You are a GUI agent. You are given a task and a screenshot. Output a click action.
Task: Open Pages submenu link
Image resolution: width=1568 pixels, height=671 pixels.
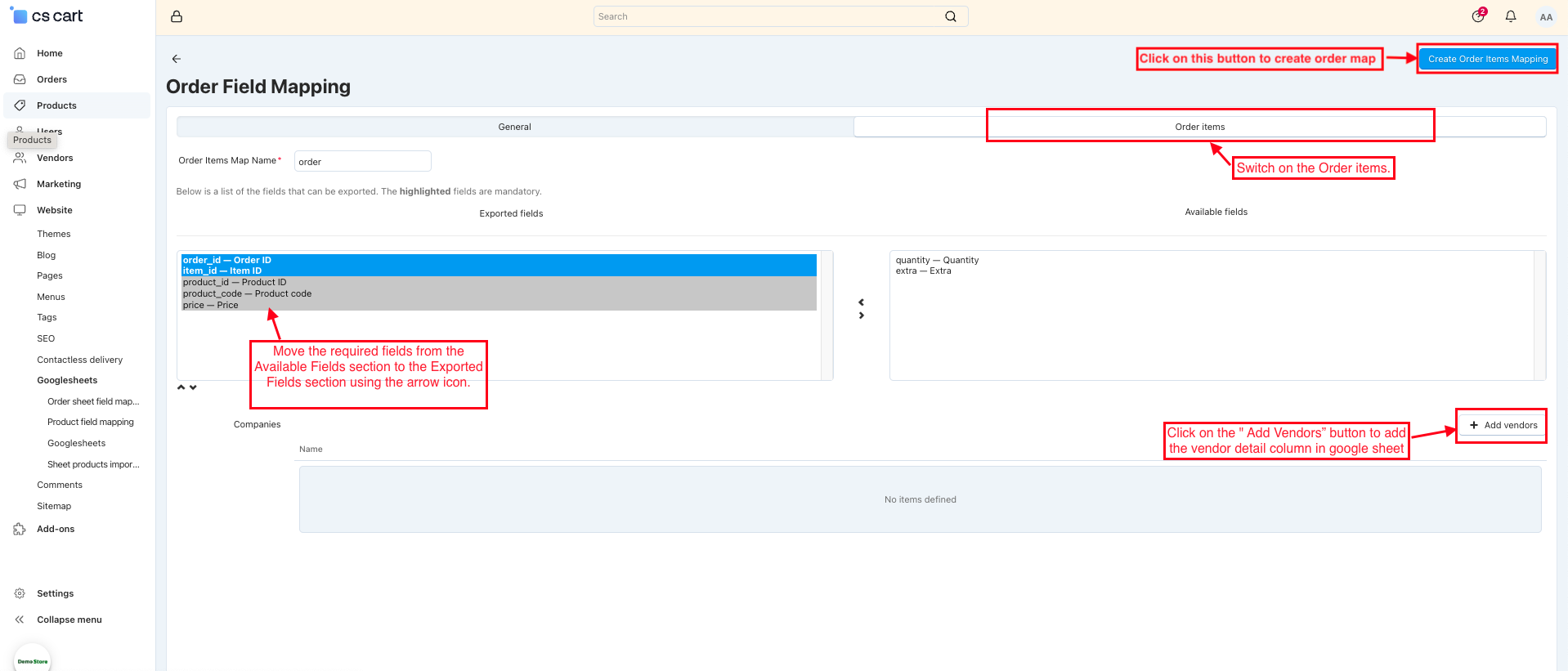[50, 275]
